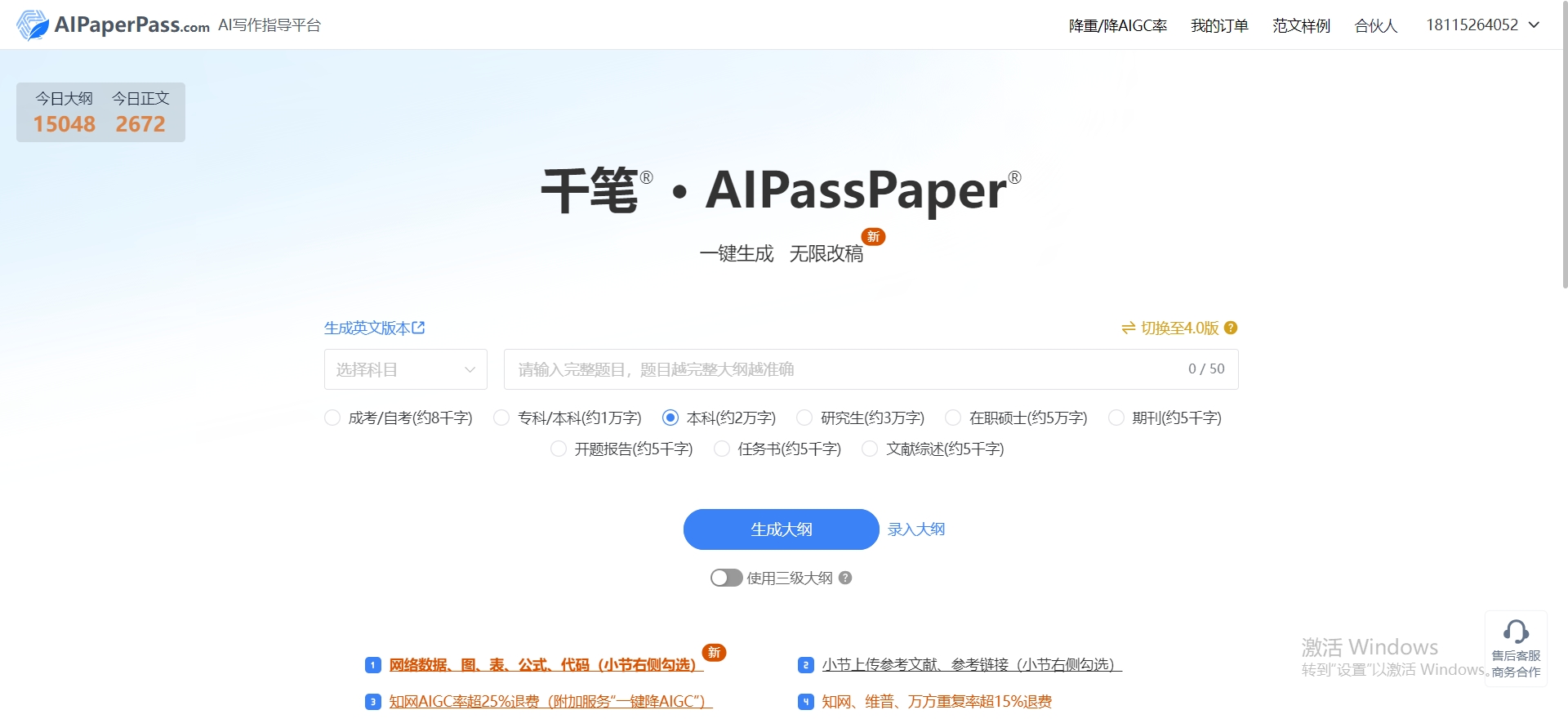Click the 新 badge above 无限改稿
Screen dimensions: 1568x719
point(873,236)
